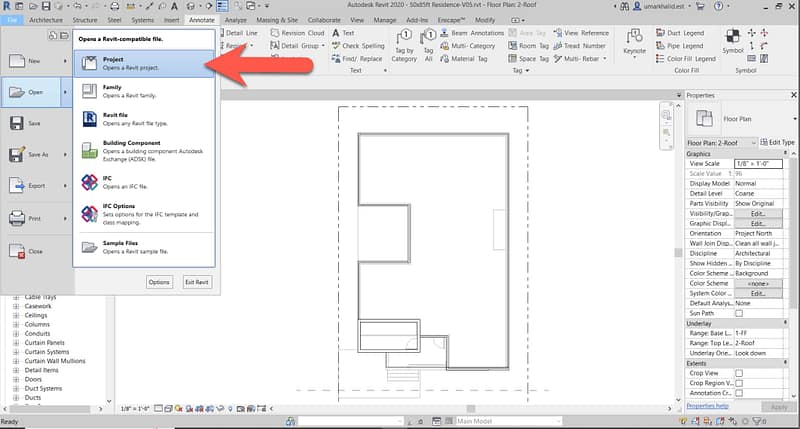Open the Properties help link
The width and height of the screenshot is (800, 429).
point(707,406)
